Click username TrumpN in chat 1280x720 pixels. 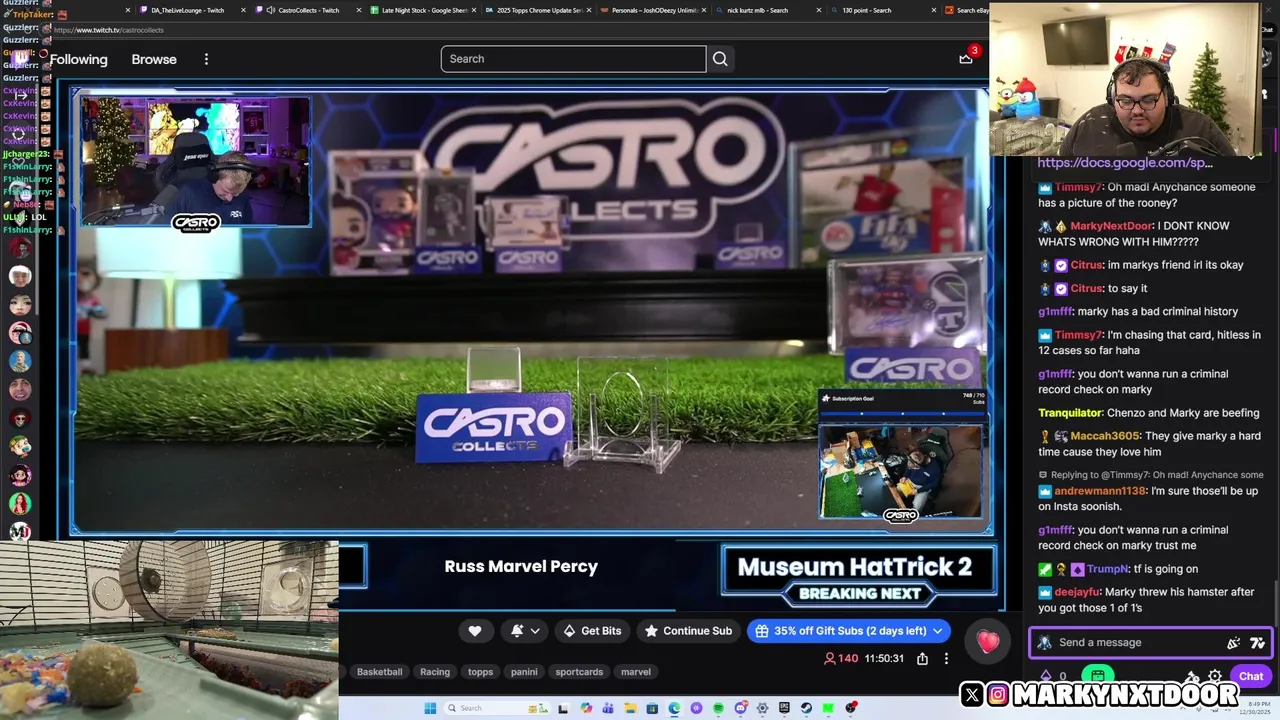click(1107, 569)
